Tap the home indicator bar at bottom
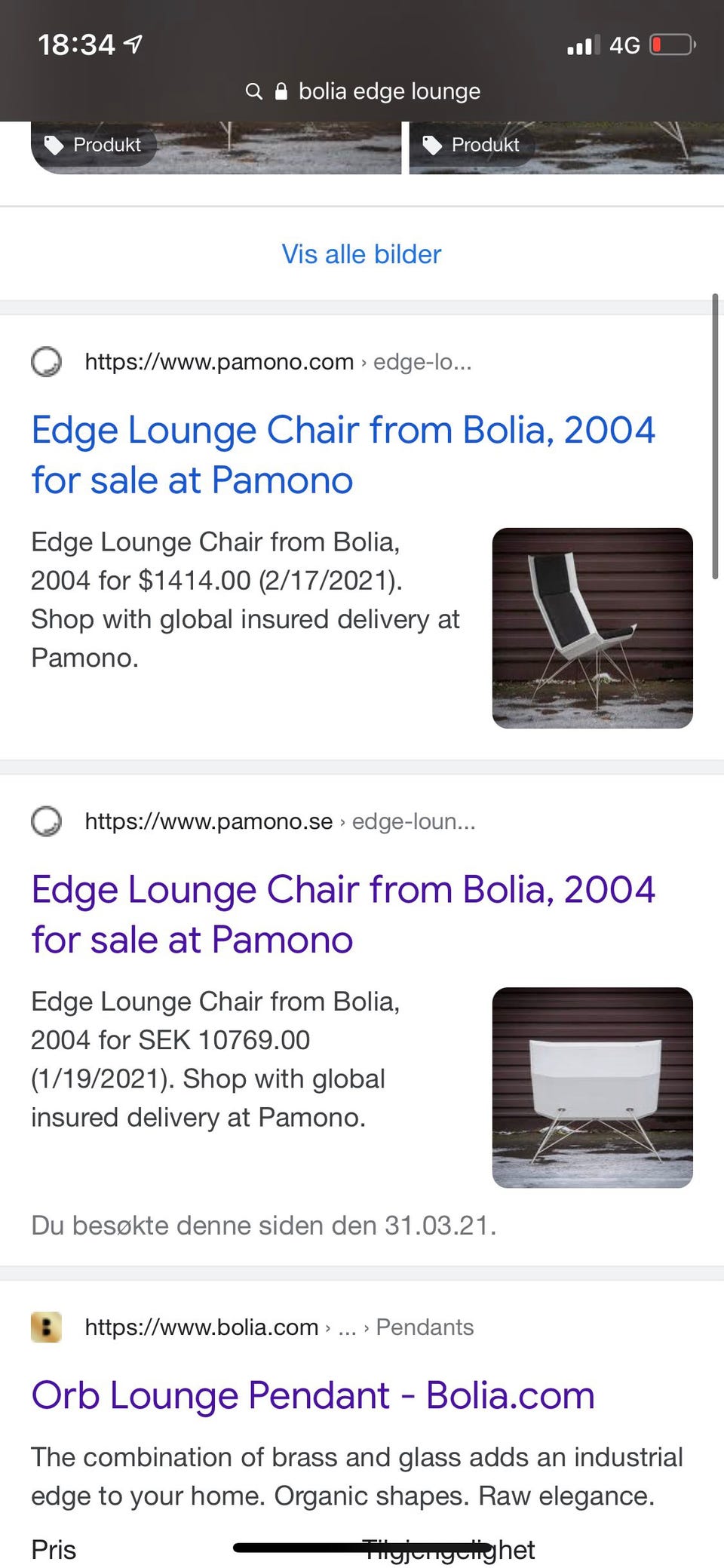This screenshot has width=724, height=1568. pos(362,1548)
